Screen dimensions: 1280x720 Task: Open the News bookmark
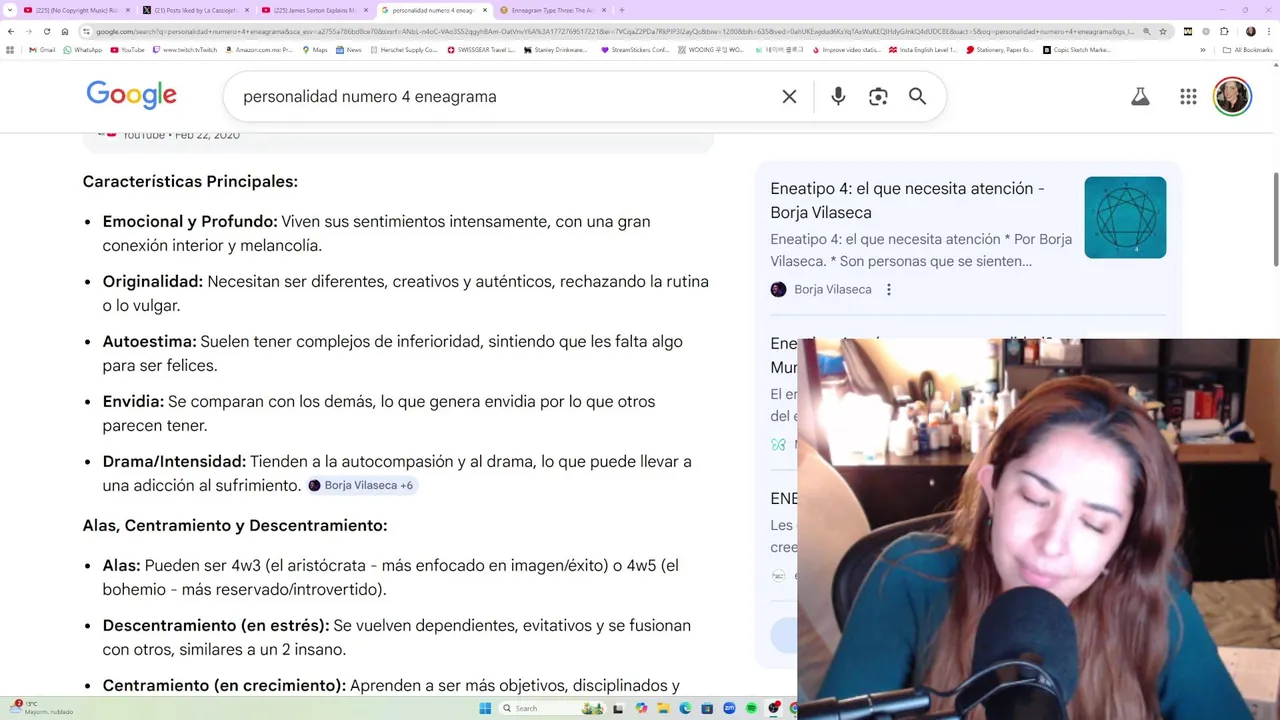349,50
